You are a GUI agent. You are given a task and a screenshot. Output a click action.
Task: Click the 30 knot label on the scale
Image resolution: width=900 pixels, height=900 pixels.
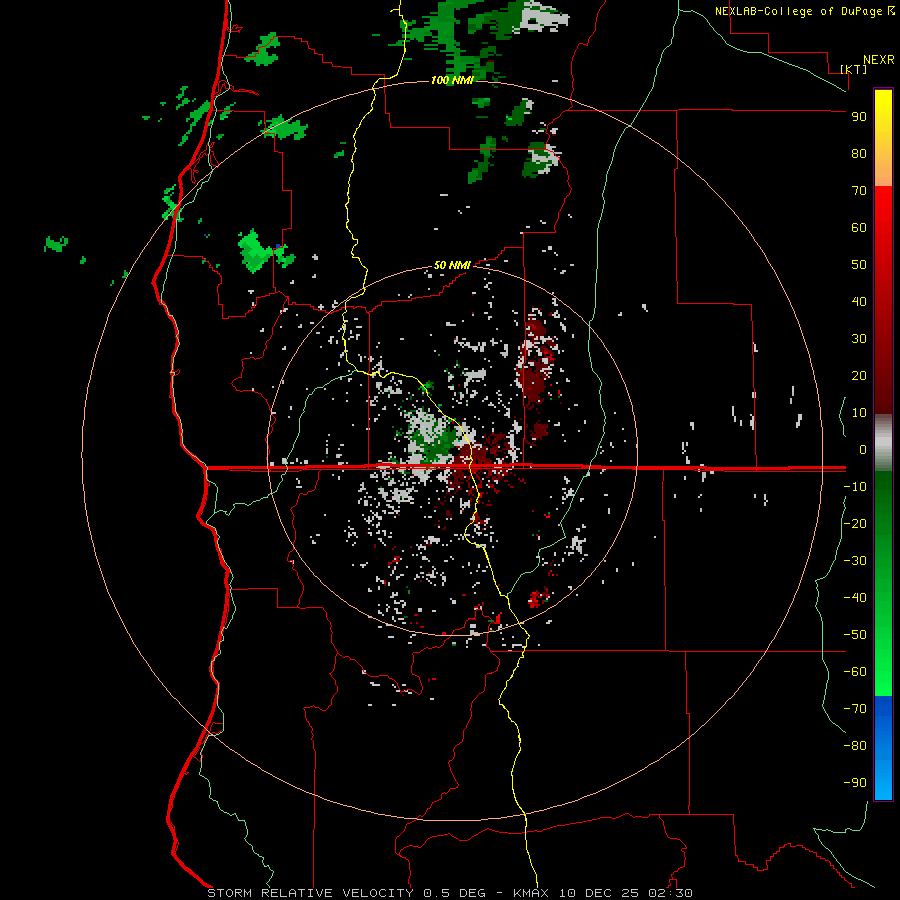(x=859, y=339)
